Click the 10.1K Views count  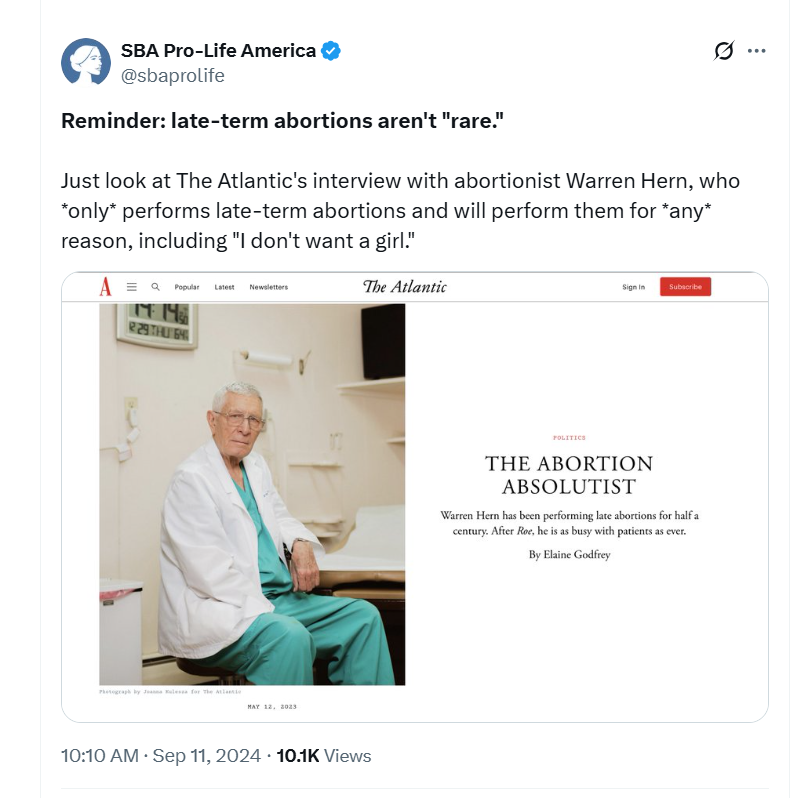(x=324, y=756)
